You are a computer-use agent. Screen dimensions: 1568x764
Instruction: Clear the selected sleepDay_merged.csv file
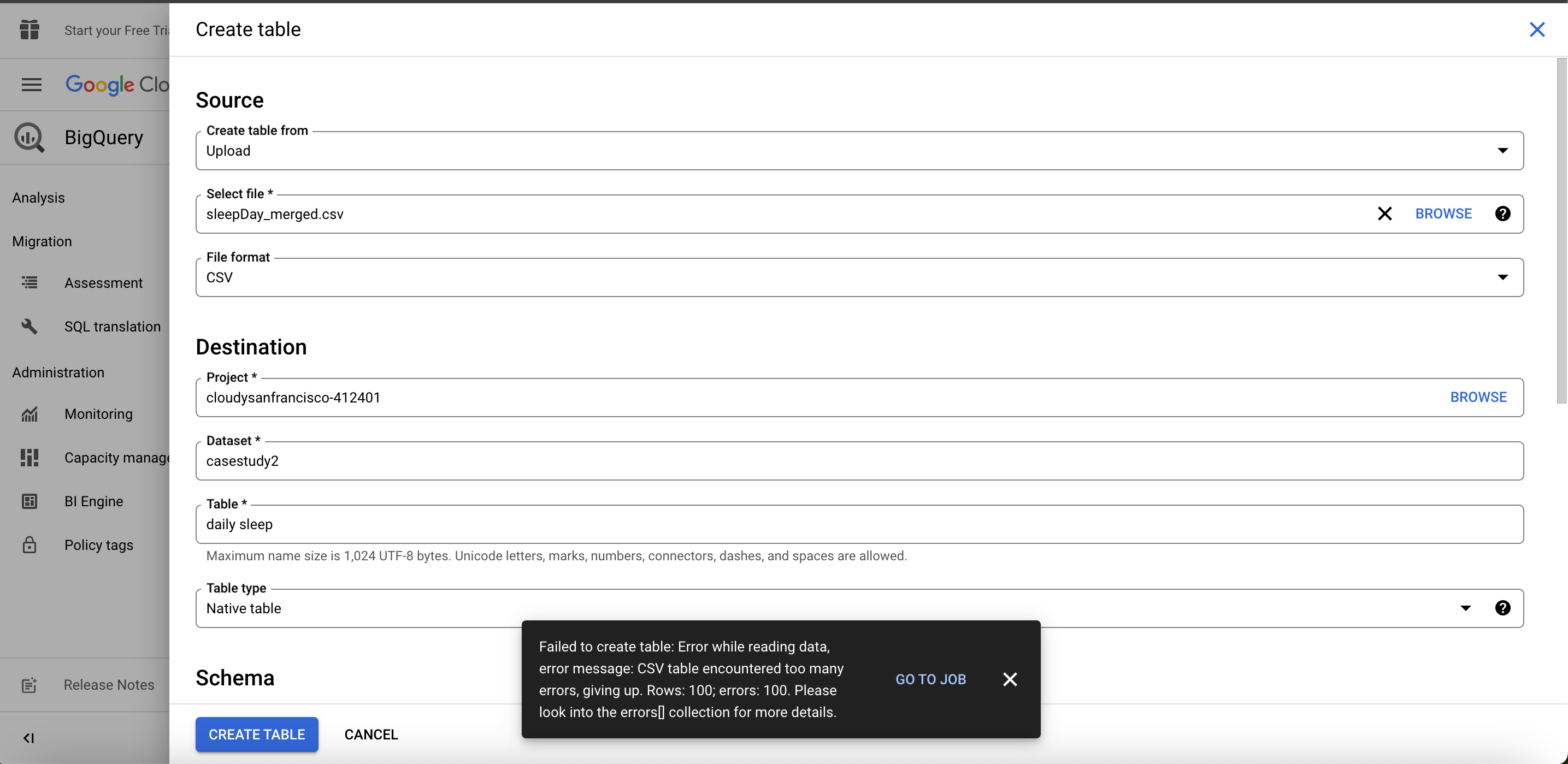(x=1384, y=213)
